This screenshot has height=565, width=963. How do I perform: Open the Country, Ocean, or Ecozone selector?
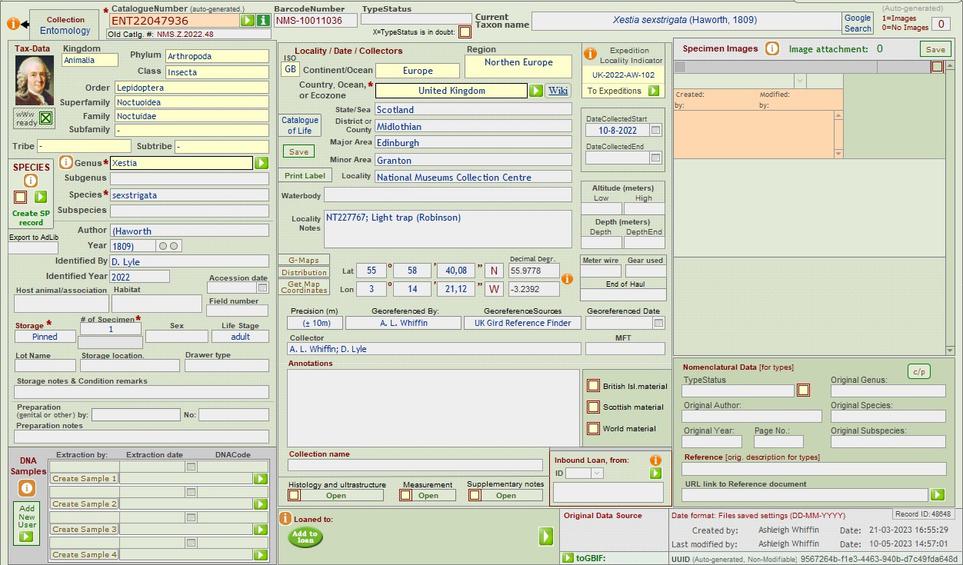[x=536, y=91]
